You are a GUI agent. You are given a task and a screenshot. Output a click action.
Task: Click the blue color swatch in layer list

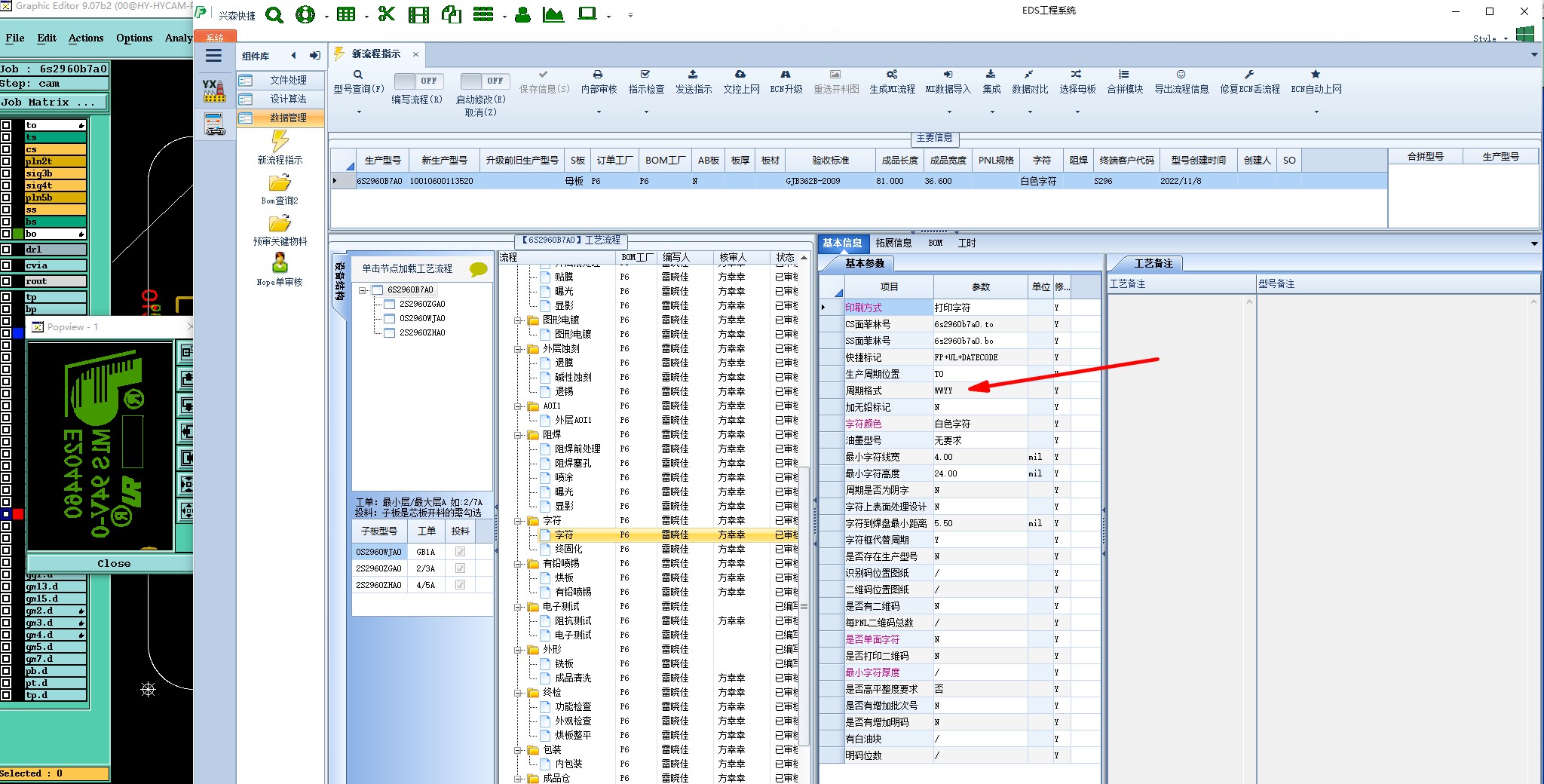coord(18,332)
